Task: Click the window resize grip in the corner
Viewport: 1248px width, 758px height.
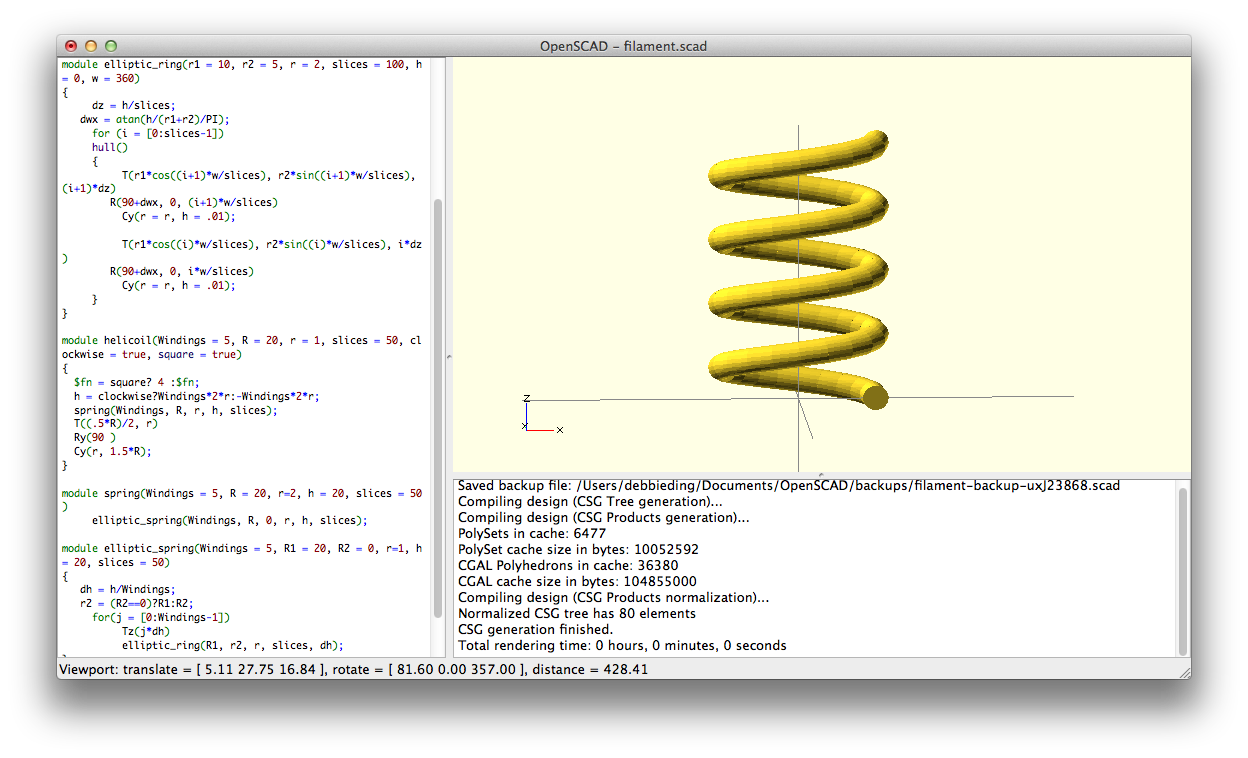Action: pos(1184,672)
